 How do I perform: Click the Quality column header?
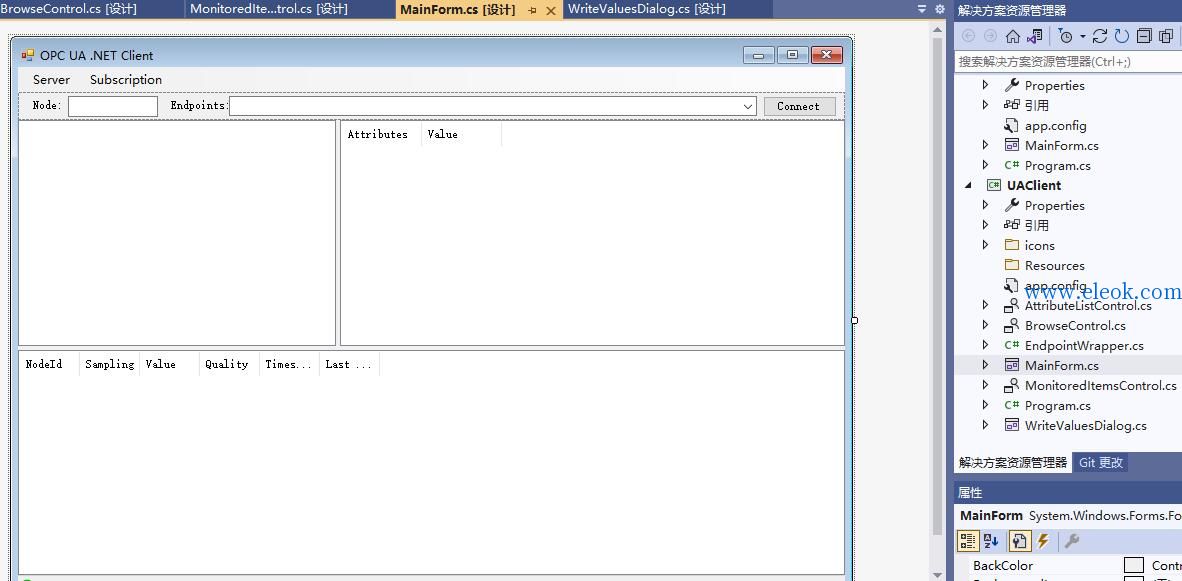click(229, 364)
